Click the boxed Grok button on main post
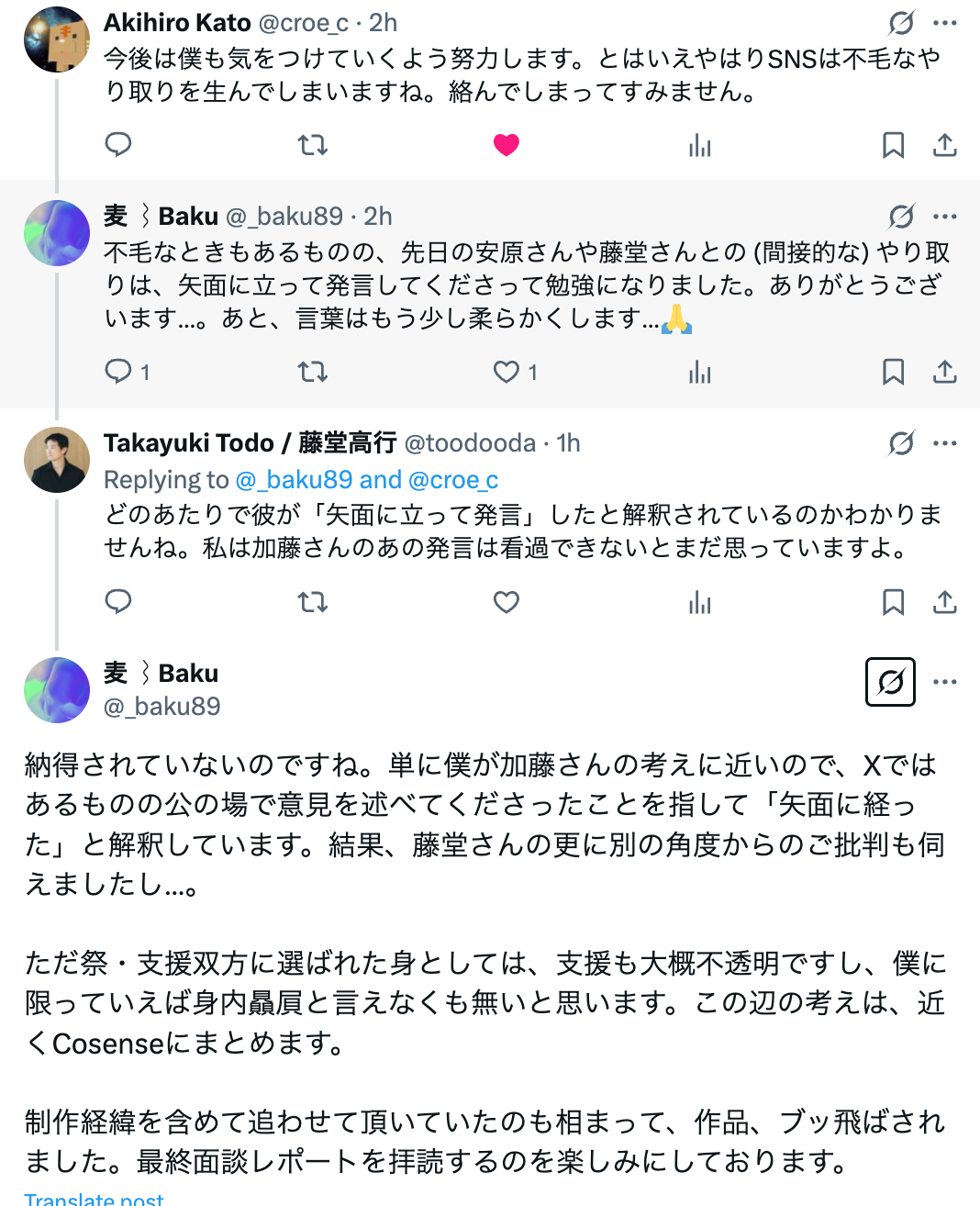 [x=890, y=682]
